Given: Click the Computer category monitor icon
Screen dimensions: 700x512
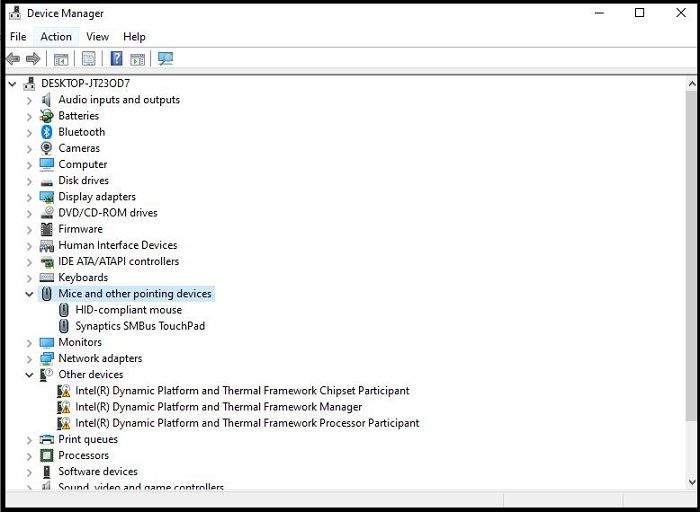Looking at the screenshot, I should pos(46,164).
